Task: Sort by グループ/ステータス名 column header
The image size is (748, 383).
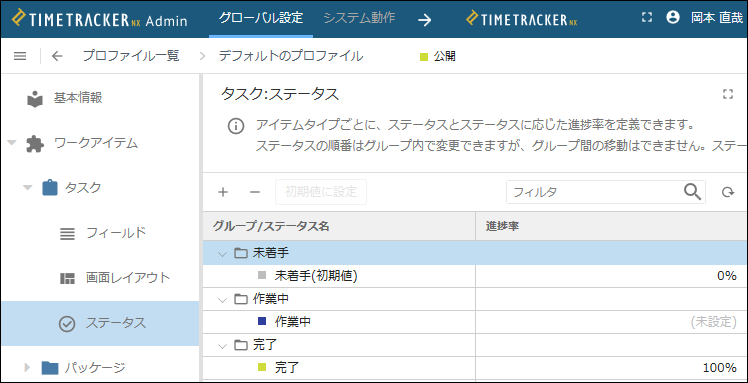Action: [x=339, y=226]
